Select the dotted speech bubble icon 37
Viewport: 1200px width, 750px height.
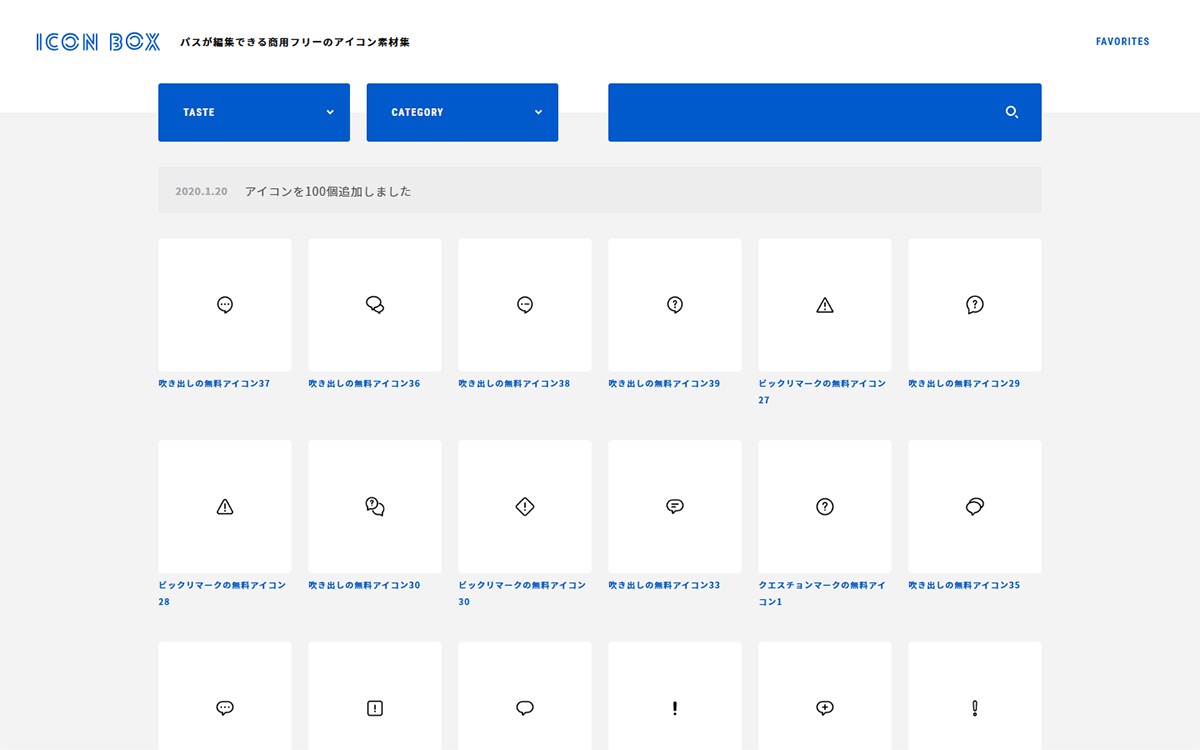[224, 304]
